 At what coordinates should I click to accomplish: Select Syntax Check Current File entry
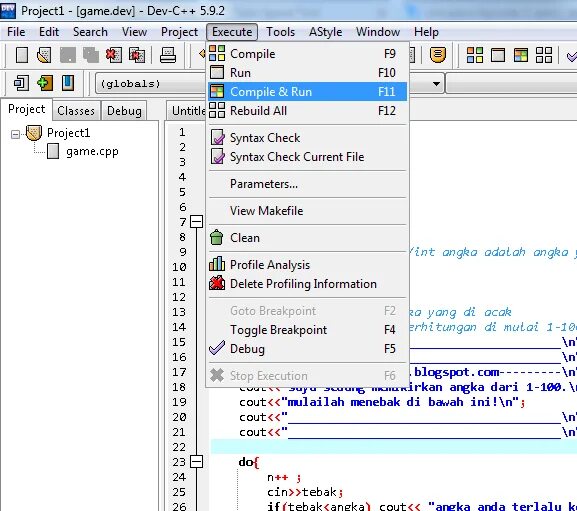point(308,157)
